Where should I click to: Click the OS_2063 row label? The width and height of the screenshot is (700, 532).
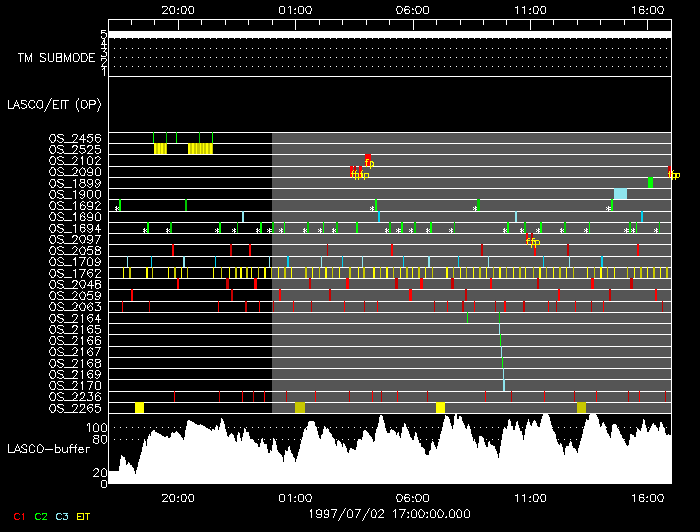(74, 307)
